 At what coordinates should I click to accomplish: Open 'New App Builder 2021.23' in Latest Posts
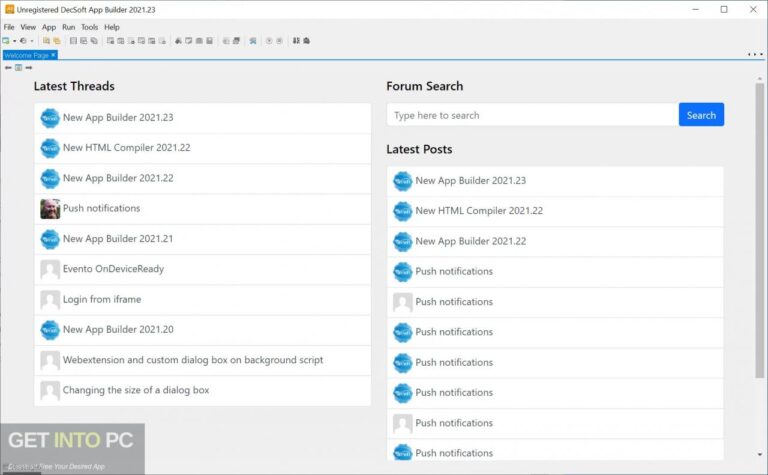click(x=471, y=181)
